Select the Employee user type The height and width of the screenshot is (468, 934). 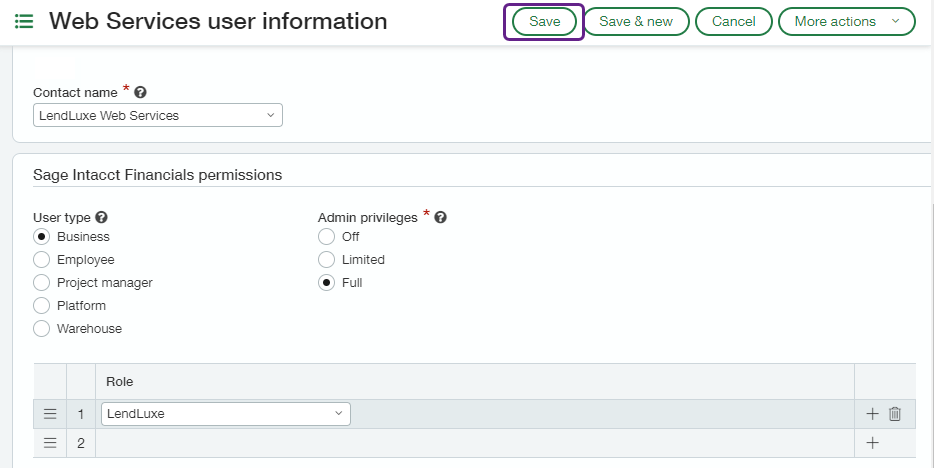coord(42,260)
